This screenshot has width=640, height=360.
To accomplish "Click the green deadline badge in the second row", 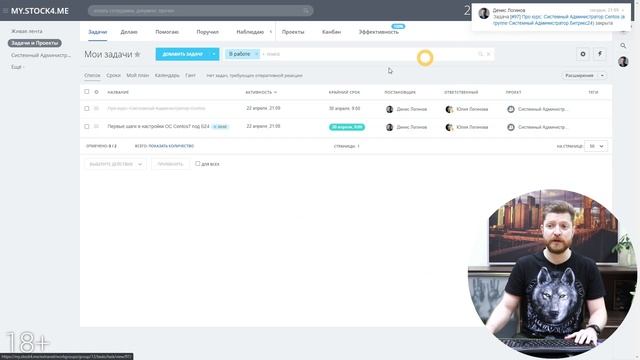I will pyautogui.click(x=347, y=127).
